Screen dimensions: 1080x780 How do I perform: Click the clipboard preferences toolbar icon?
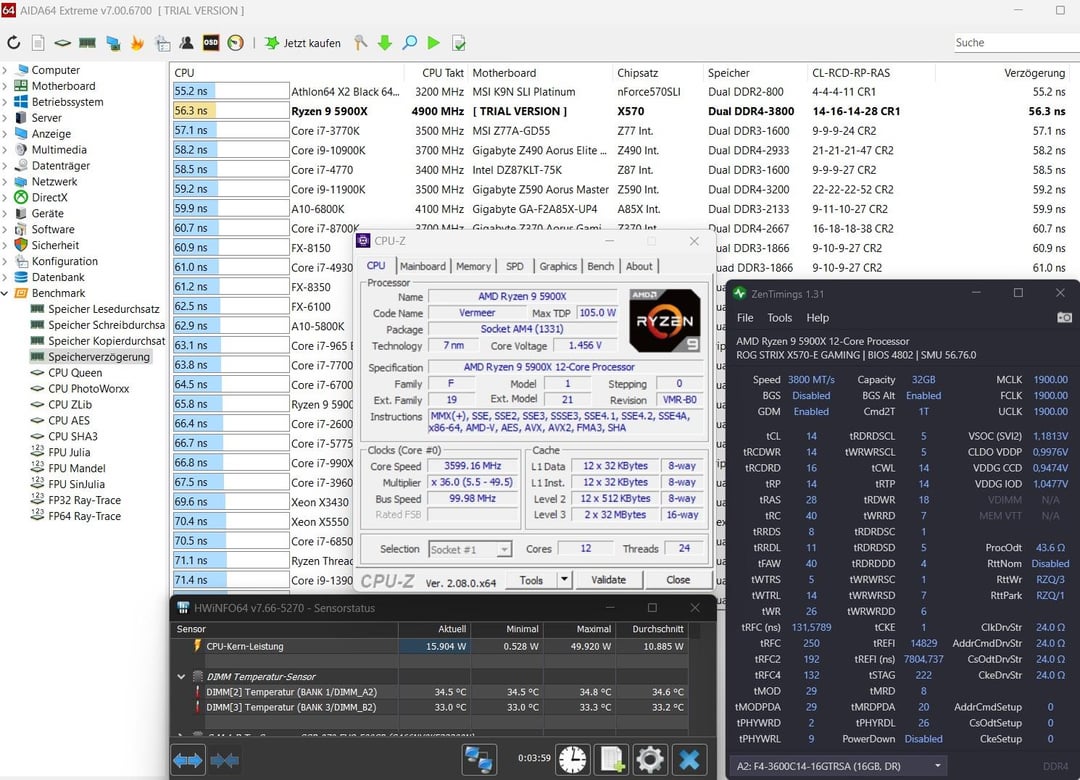[x=163, y=43]
